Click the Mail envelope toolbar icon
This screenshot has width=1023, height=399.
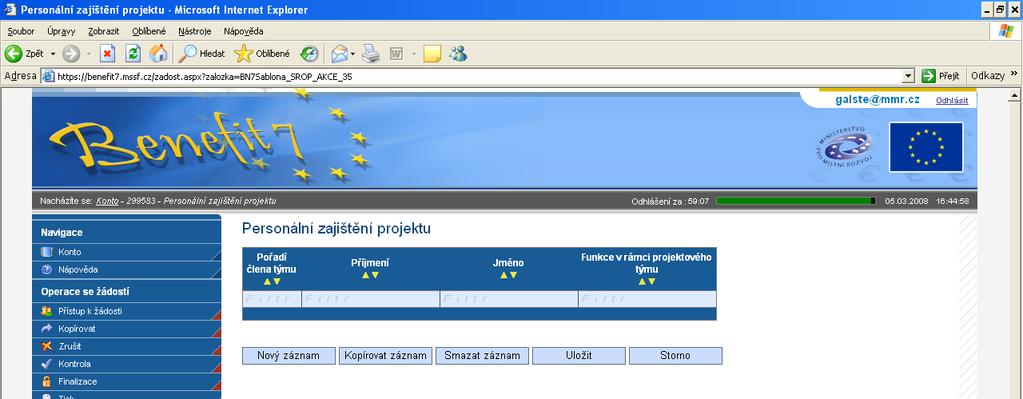click(339, 53)
